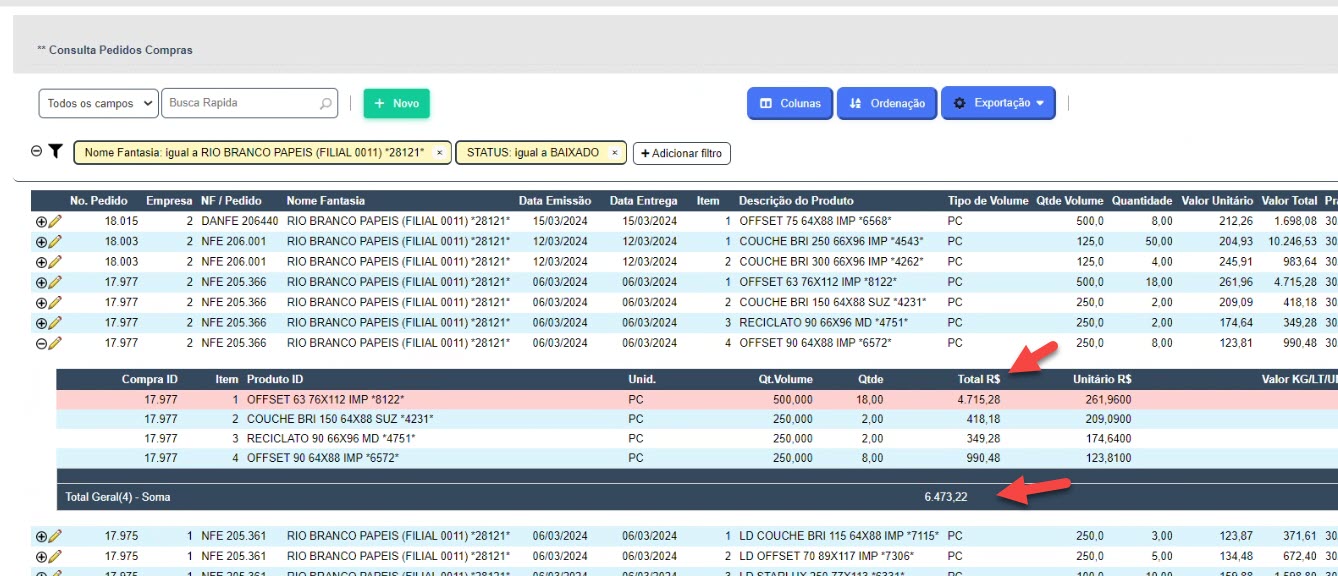Screen dimensions: 1338x576
Task: Collapse the expanded OFFSET 90 64X88 row
Action: [41, 343]
